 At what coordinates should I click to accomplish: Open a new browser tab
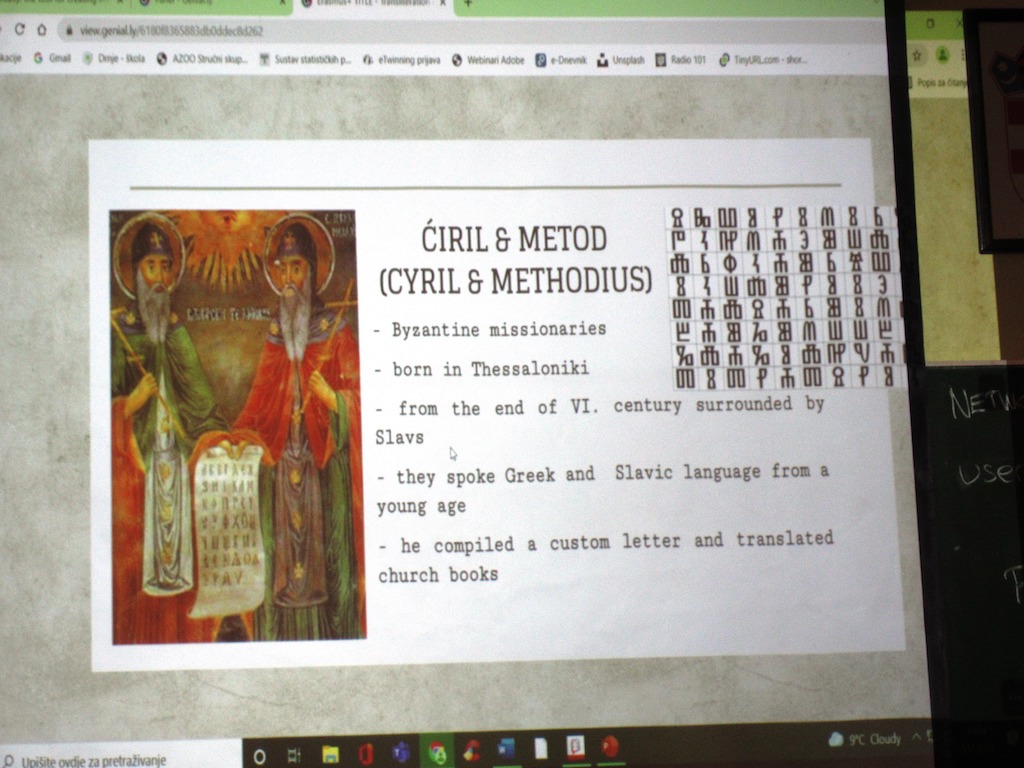[468, 3]
